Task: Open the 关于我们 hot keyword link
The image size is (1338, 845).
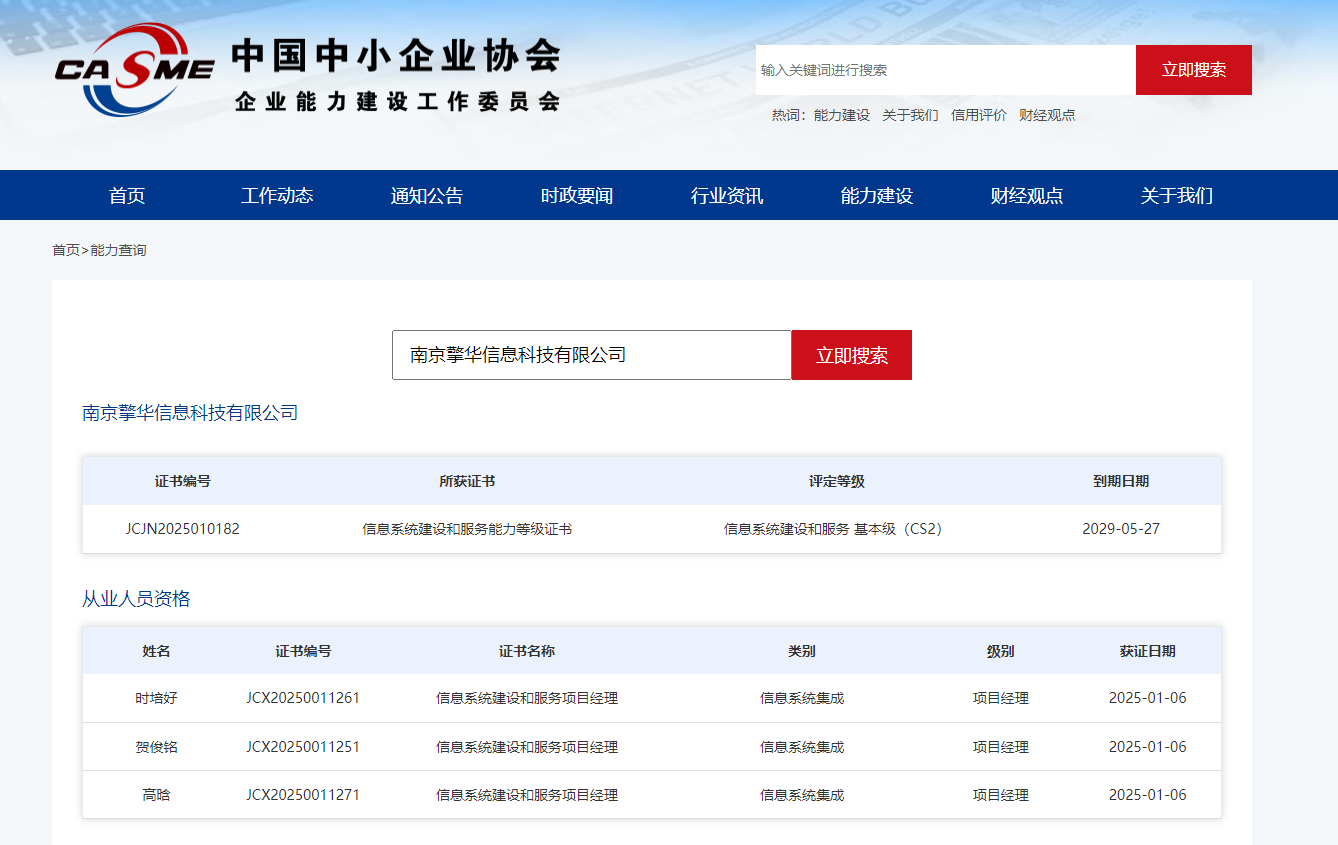Action: pos(910,115)
